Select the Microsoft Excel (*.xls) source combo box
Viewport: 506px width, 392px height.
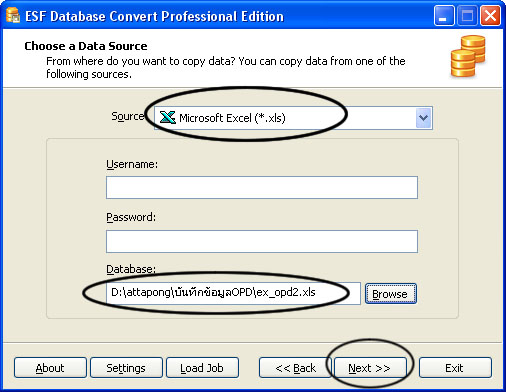click(293, 118)
